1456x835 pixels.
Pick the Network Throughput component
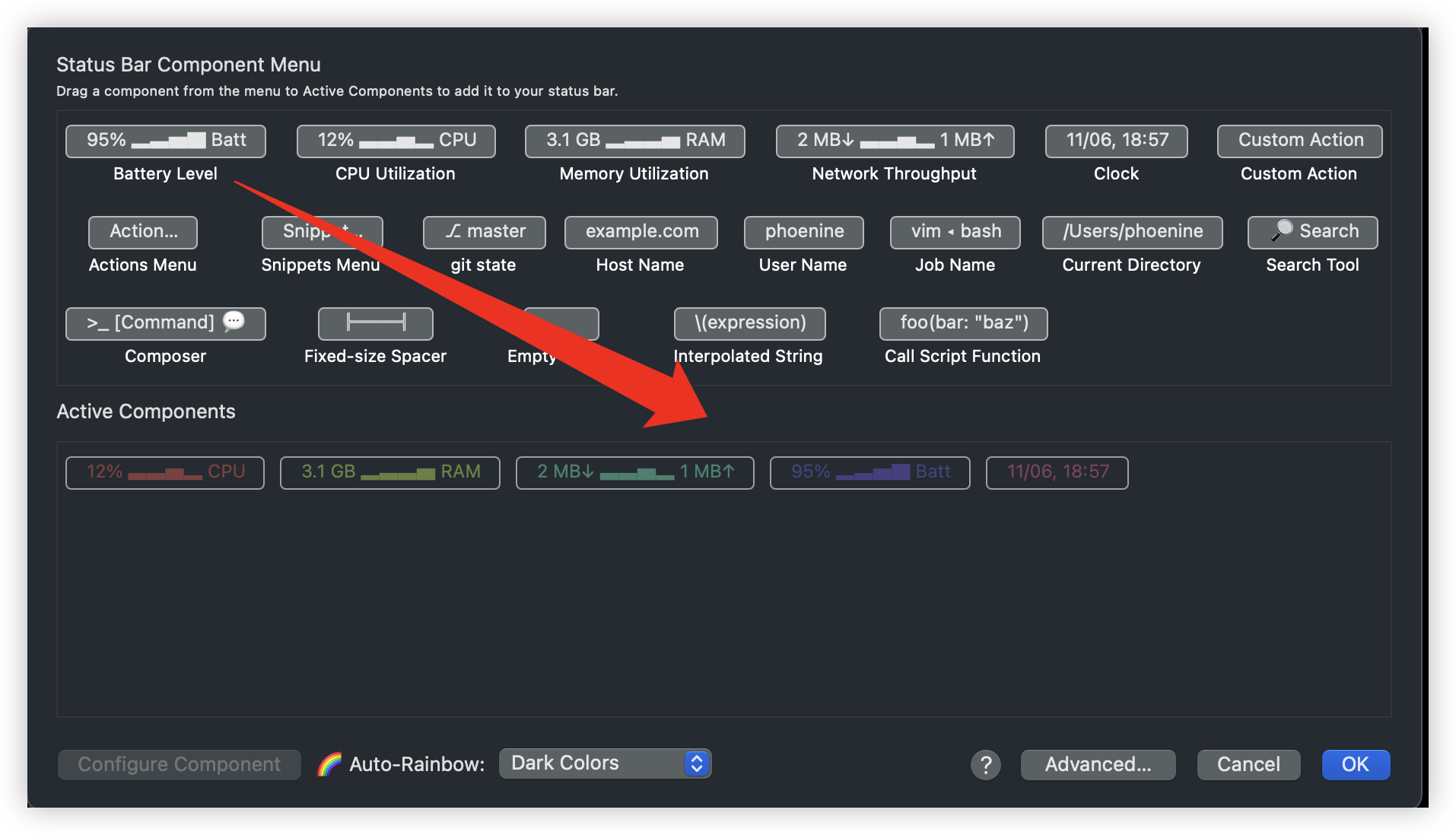point(895,141)
